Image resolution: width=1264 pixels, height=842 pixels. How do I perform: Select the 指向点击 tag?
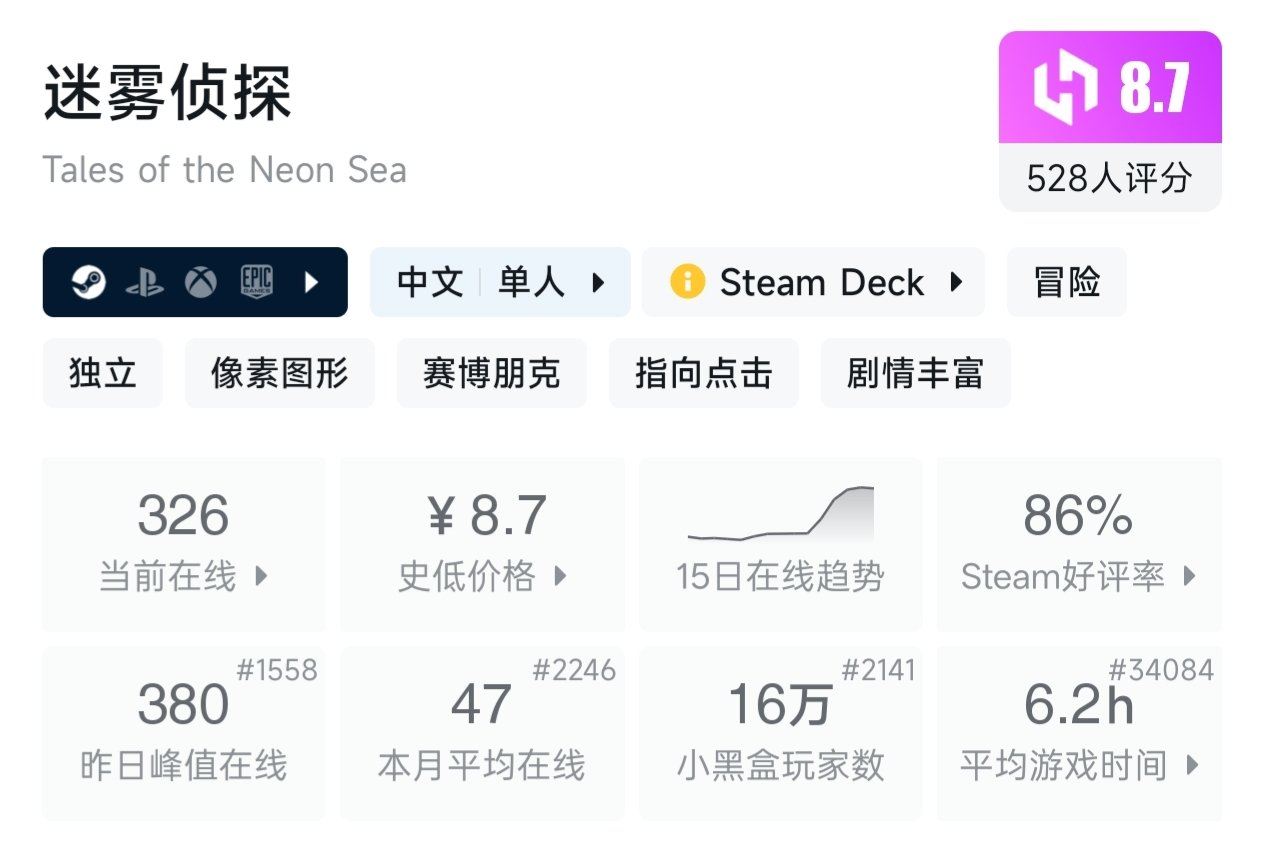(x=703, y=373)
